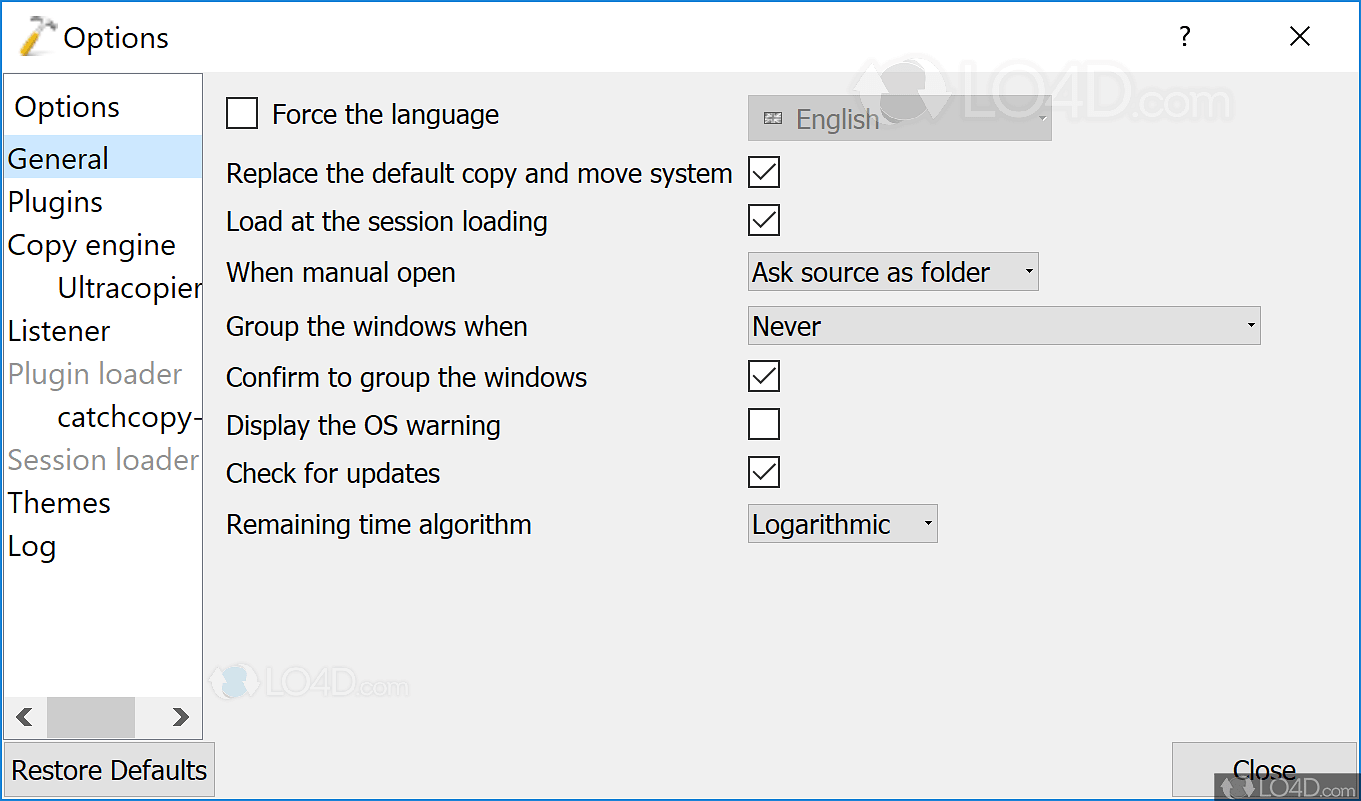1361x801 pixels.
Task: Select the Log options entry
Action: 32,546
